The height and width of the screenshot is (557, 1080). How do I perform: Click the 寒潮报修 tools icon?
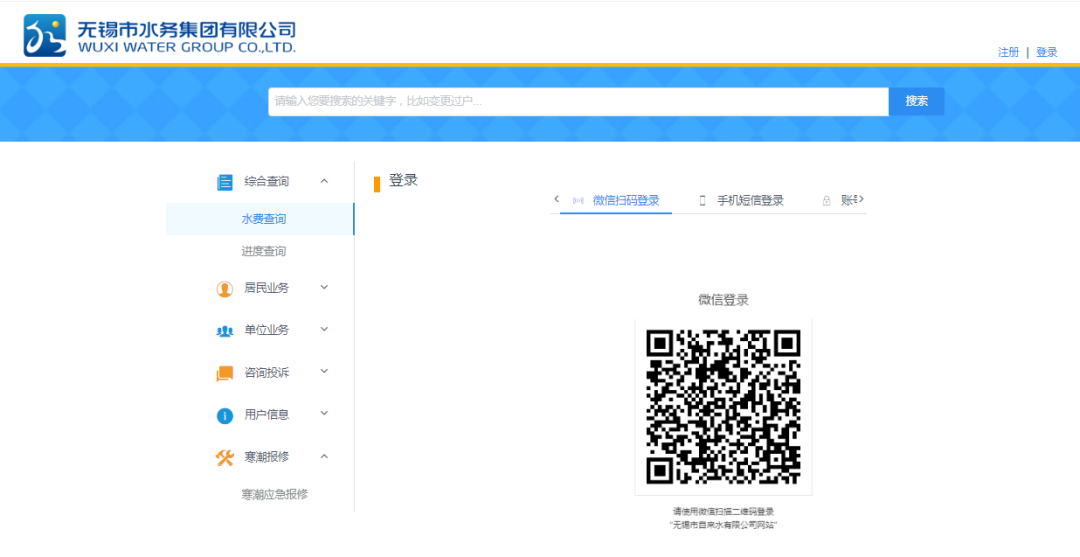[225, 457]
